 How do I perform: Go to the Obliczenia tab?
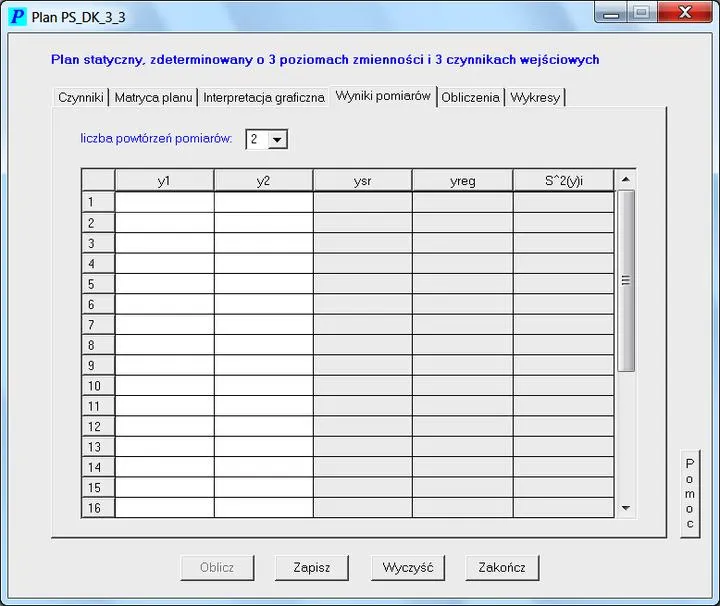tap(470, 98)
